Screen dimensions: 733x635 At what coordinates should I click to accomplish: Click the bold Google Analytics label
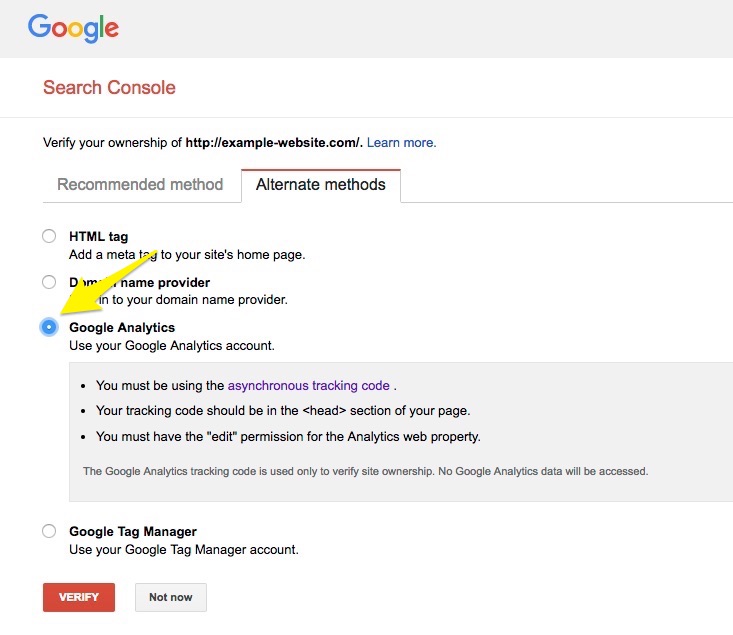(122, 327)
